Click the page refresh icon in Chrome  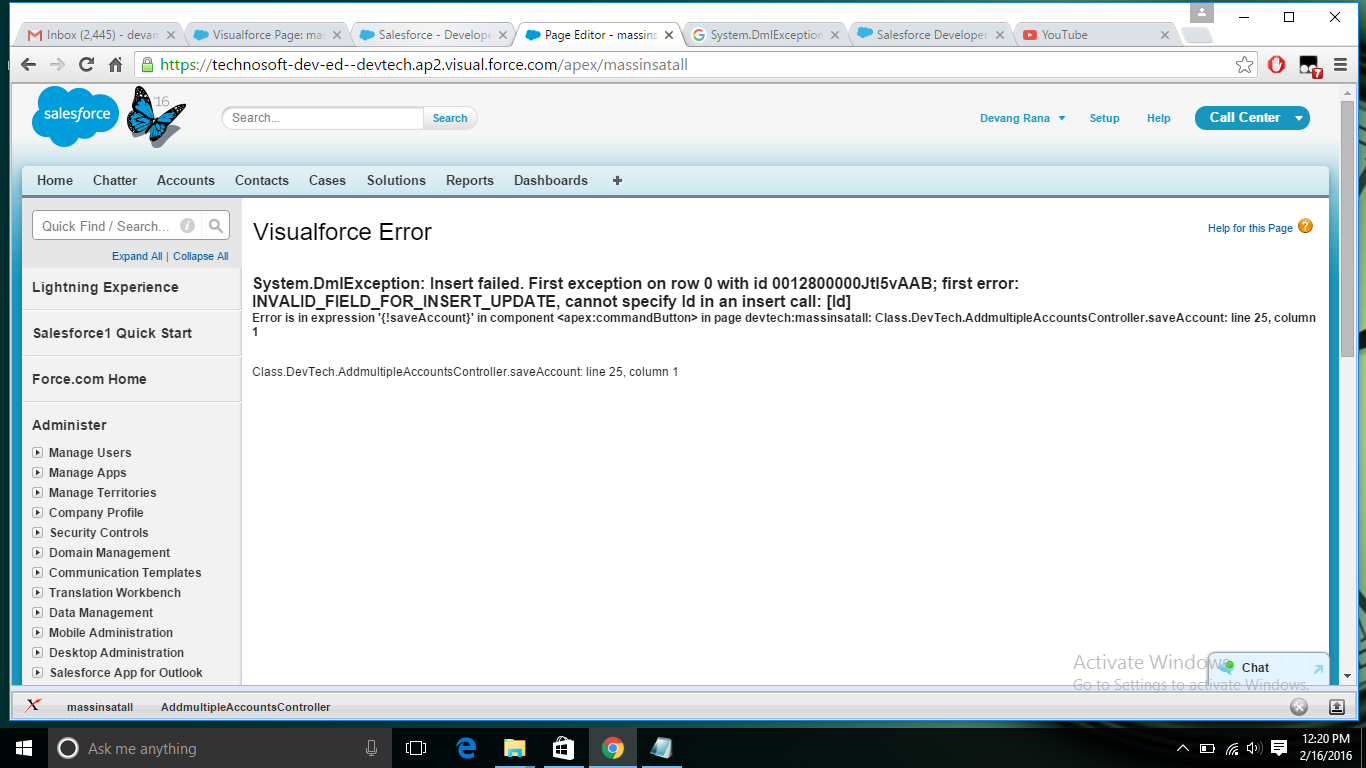point(87,64)
